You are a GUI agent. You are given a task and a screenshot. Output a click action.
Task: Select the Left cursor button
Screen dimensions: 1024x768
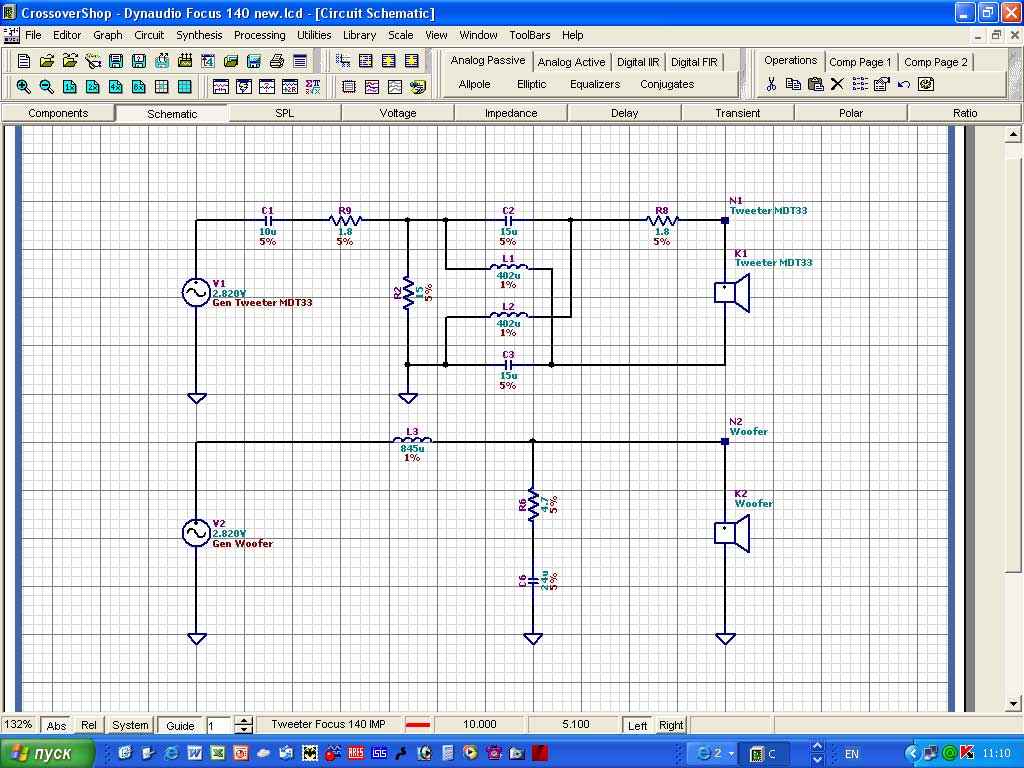[x=637, y=725]
